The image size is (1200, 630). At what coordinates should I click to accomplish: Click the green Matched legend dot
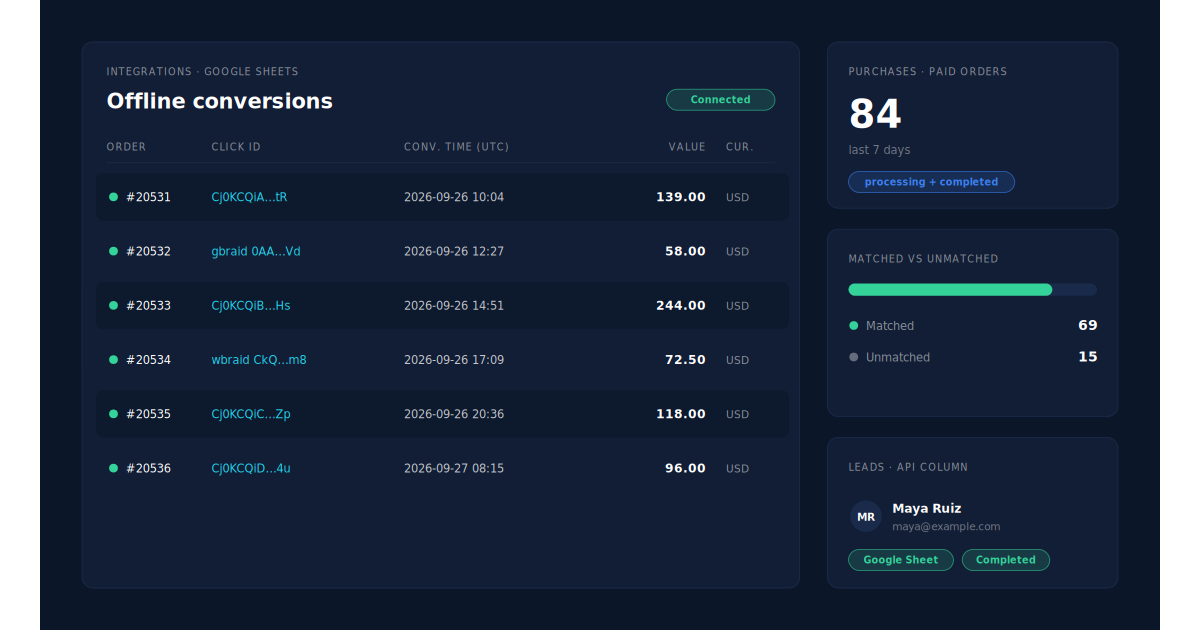tap(853, 326)
